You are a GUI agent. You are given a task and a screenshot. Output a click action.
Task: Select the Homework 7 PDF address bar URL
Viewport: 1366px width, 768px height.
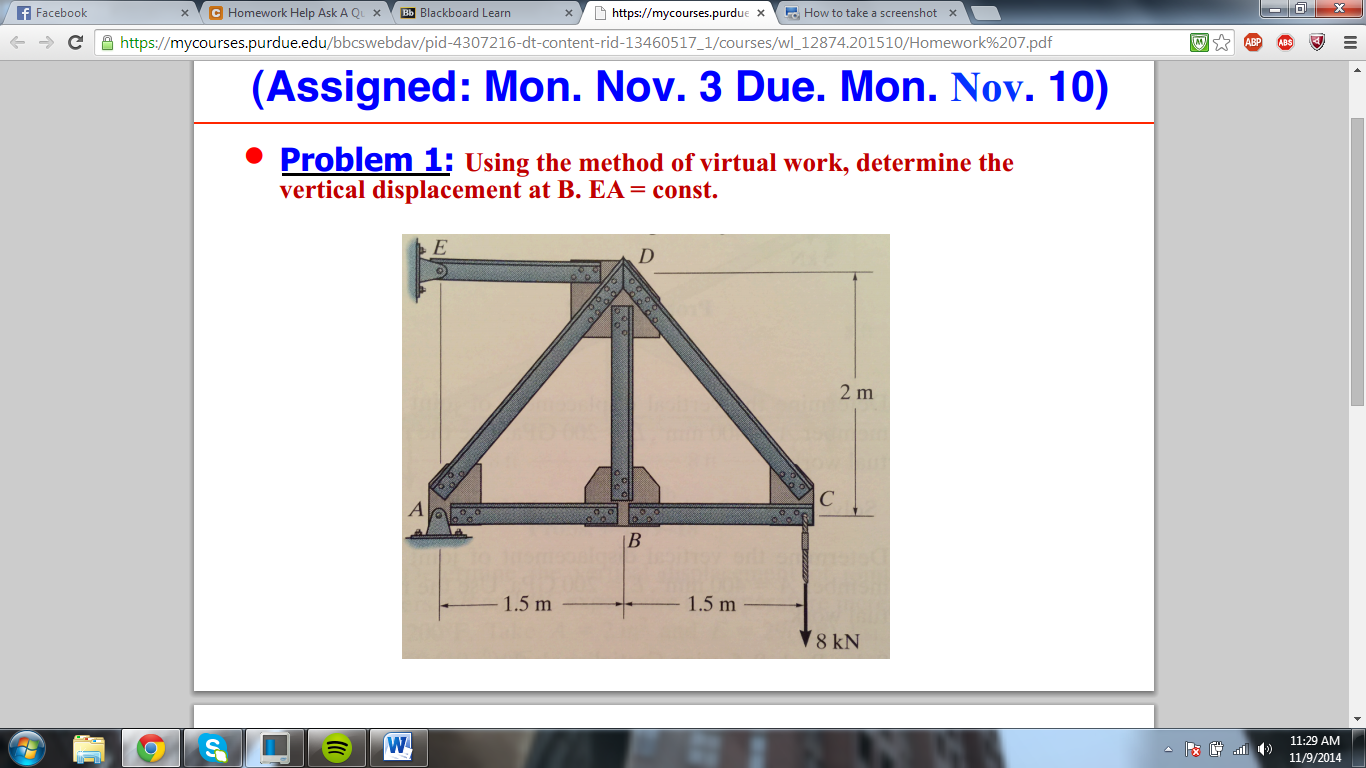(500, 42)
